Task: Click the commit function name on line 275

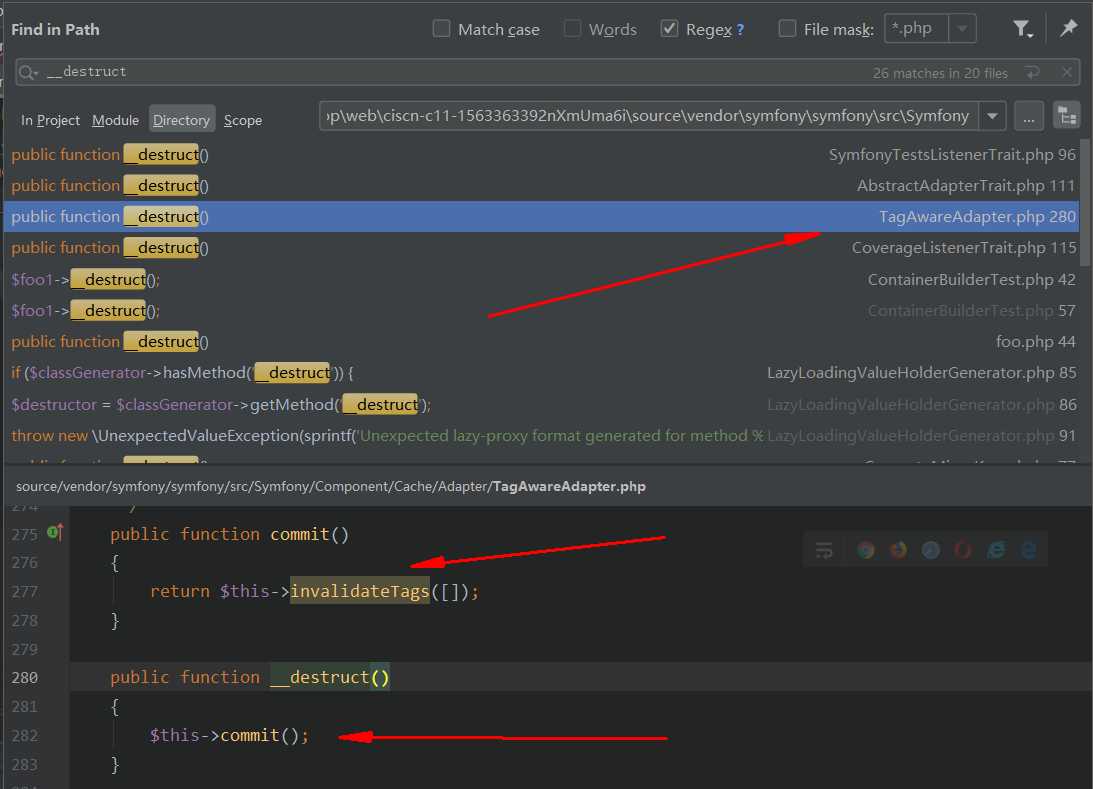Action: pyautogui.click(x=300, y=535)
